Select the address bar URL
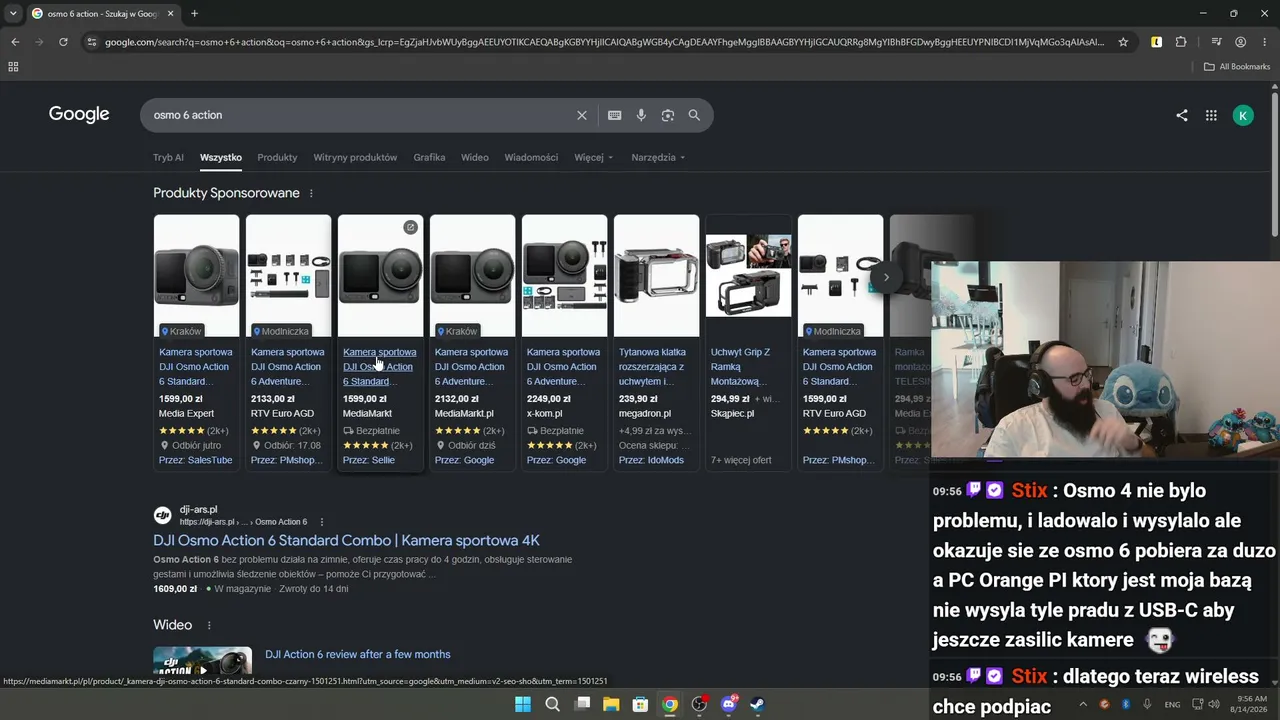The width and height of the screenshot is (1280, 720). click(x=605, y=42)
